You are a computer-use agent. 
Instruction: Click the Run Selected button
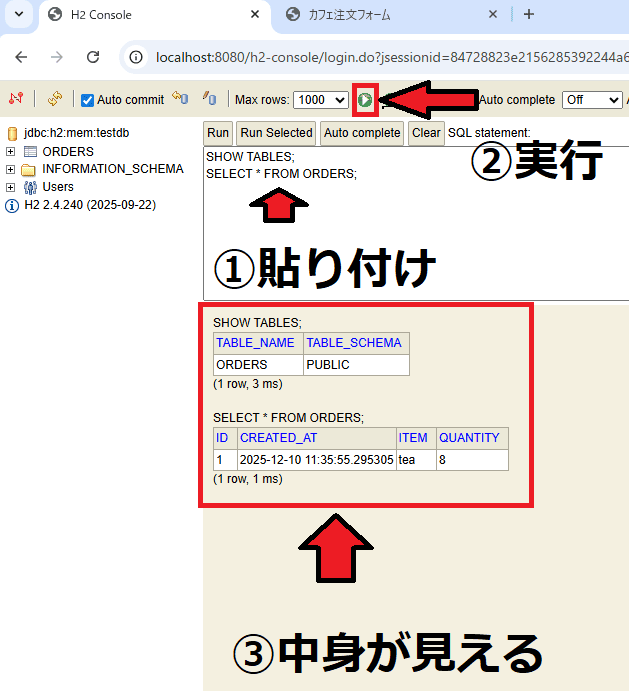pyautogui.click(x=276, y=133)
